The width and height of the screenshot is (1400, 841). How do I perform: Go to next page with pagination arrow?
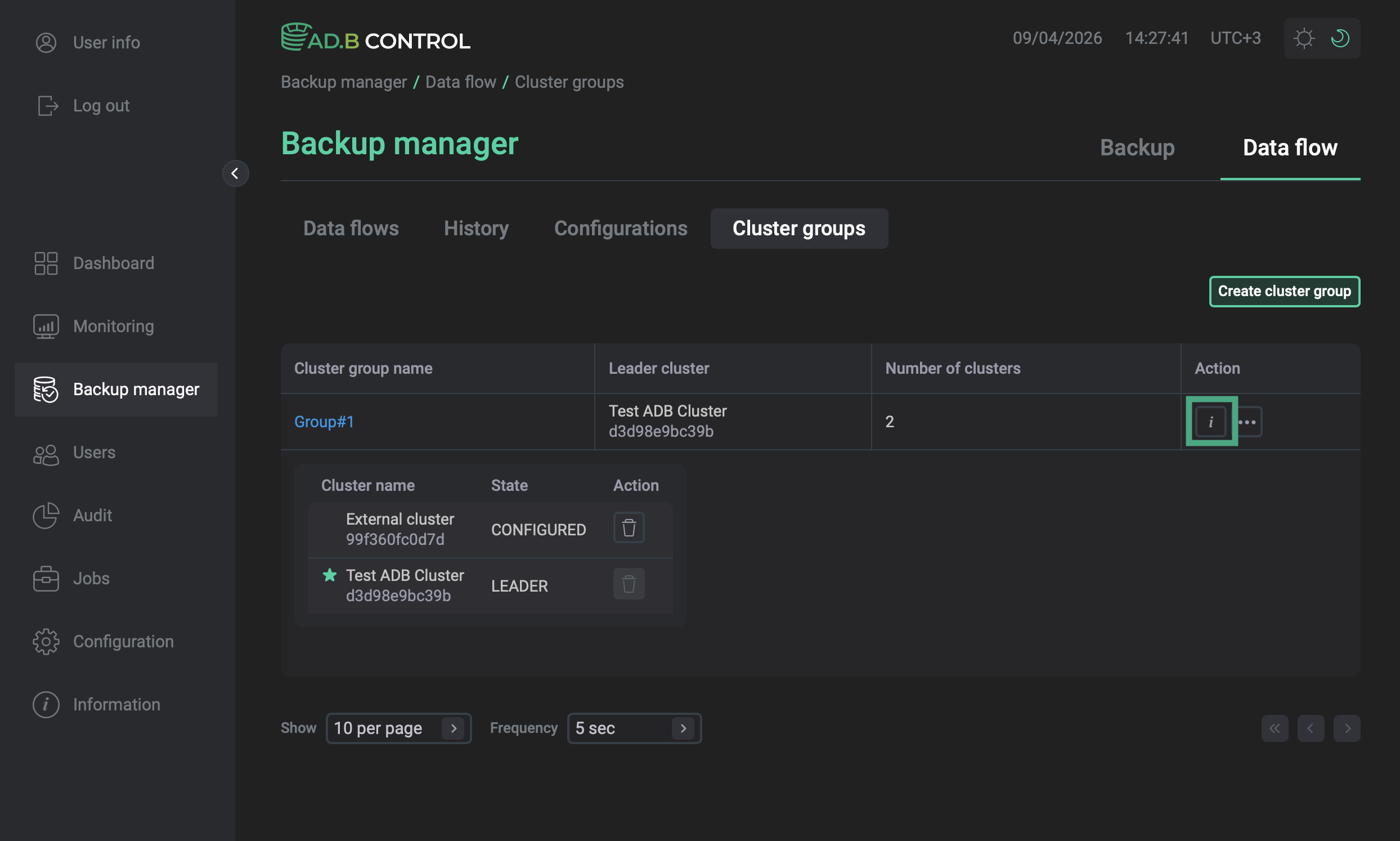point(1347,728)
